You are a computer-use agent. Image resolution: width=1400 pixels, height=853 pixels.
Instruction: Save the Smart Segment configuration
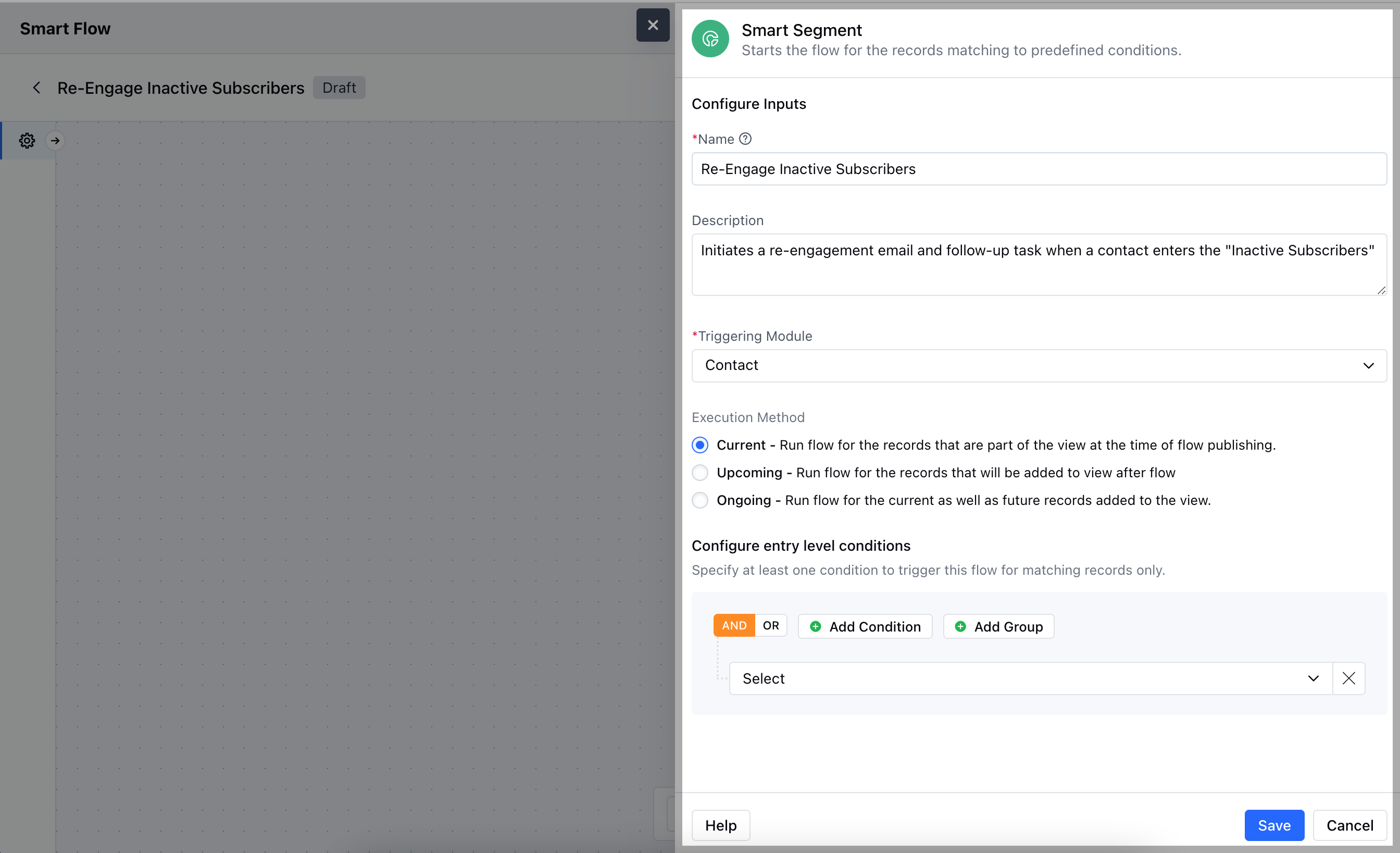pyautogui.click(x=1274, y=825)
